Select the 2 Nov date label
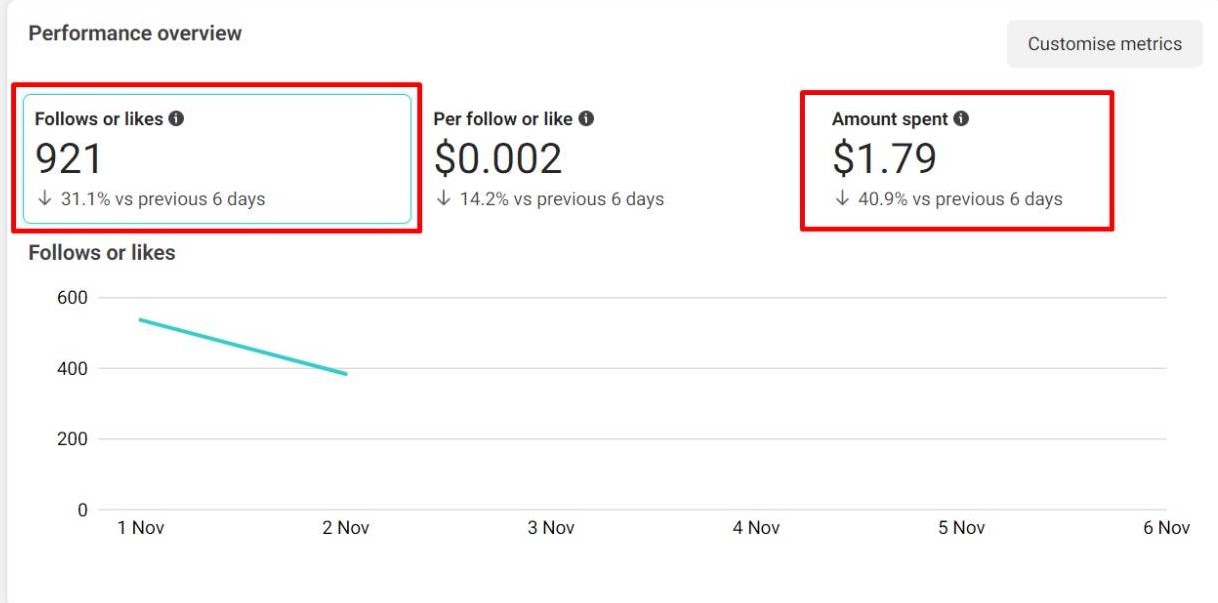The height and width of the screenshot is (603, 1218). point(346,528)
